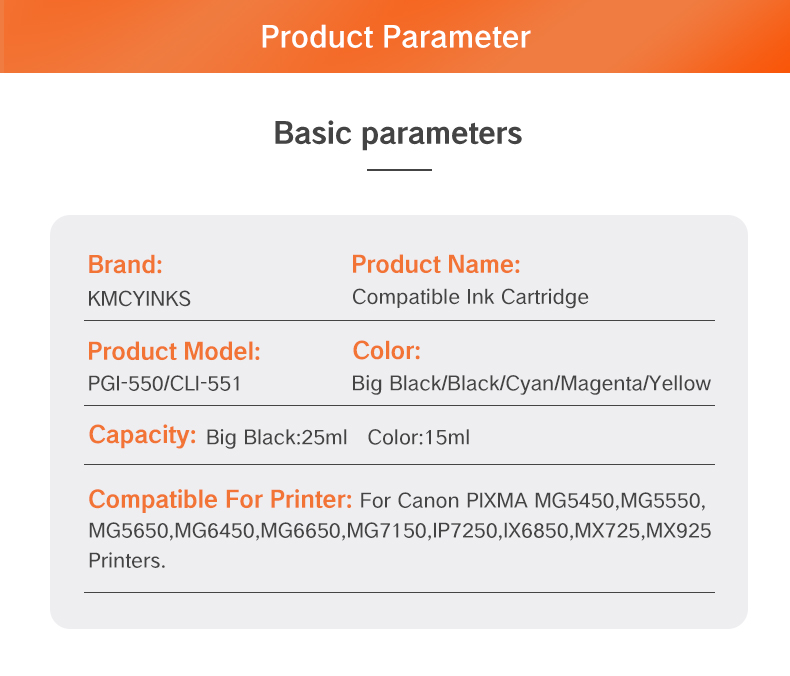Select the Big Black/Black/Cyan/Magenta/Yellow color list
790x676 pixels.
tap(531, 383)
